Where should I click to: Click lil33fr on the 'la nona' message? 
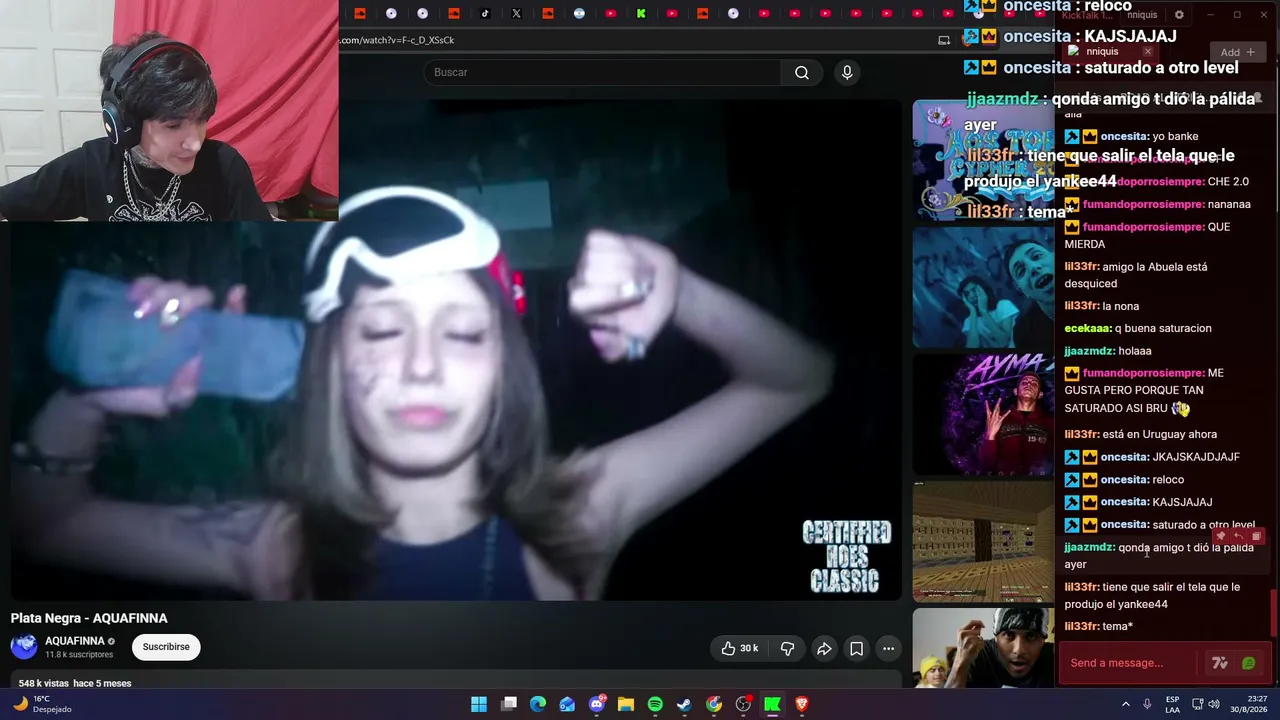tap(1081, 306)
